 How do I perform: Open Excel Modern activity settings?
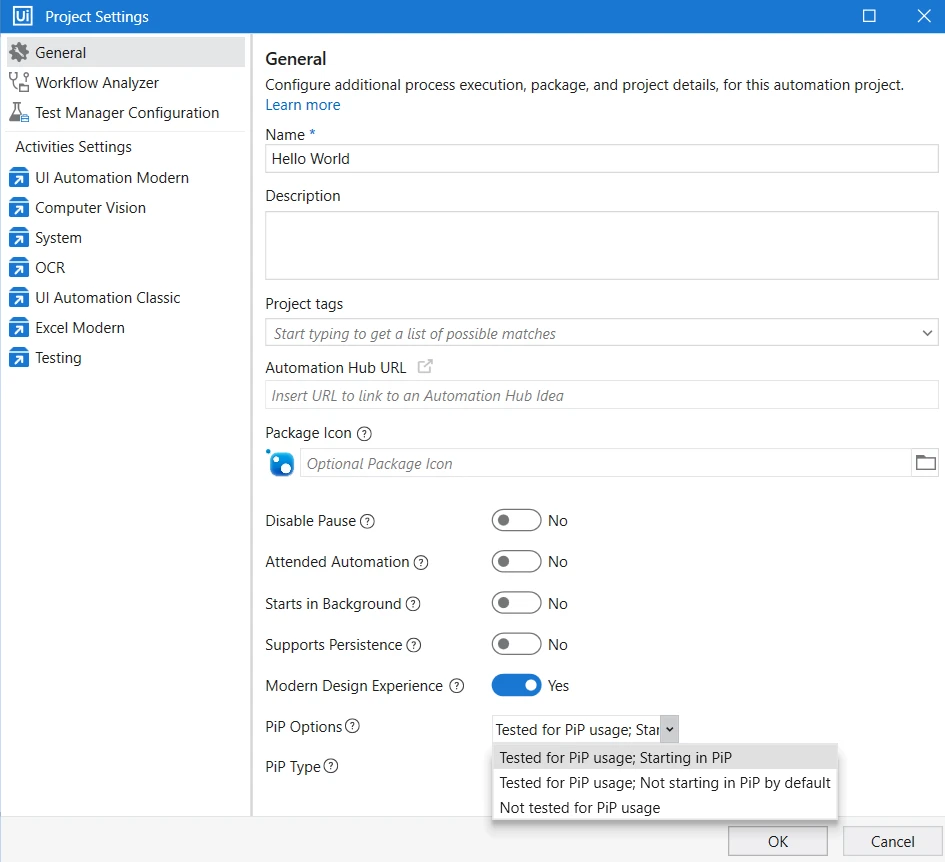coord(126,328)
